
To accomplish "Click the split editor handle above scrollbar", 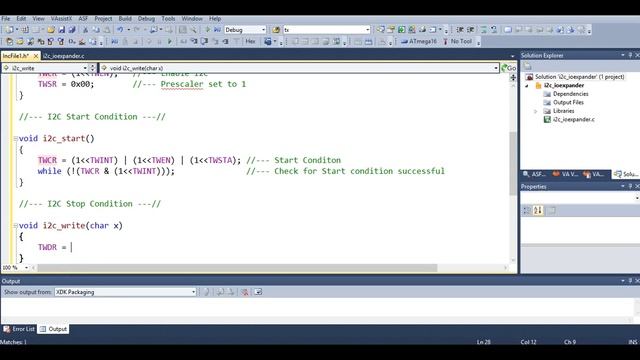I will pos(513,77).
